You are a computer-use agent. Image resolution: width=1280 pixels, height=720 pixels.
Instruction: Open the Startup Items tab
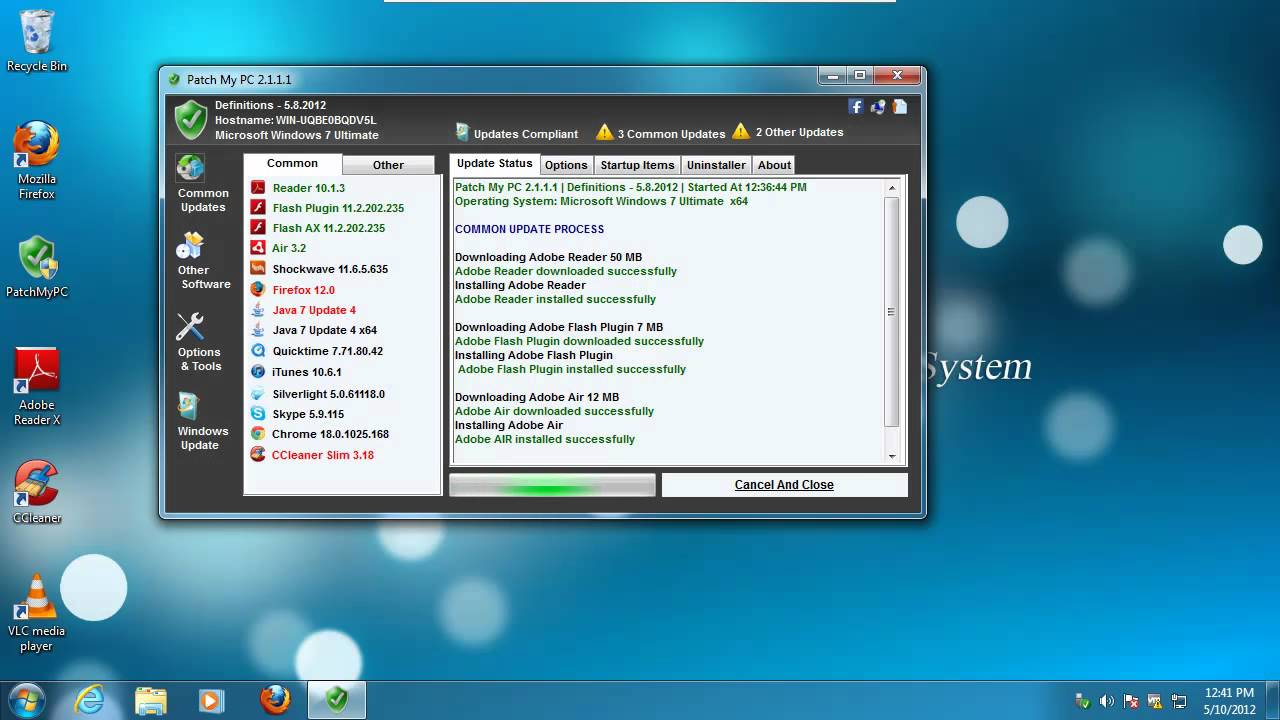pos(637,165)
